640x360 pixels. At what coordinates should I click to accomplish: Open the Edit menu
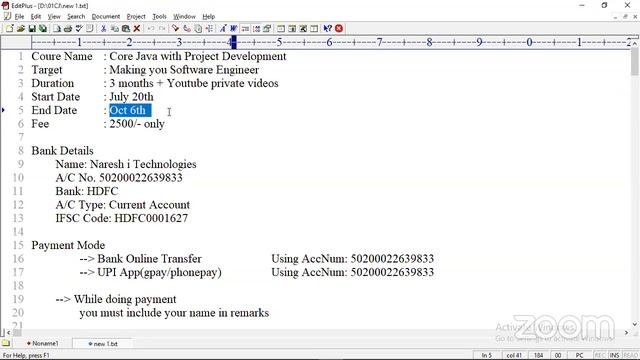pyautogui.click(x=36, y=17)
